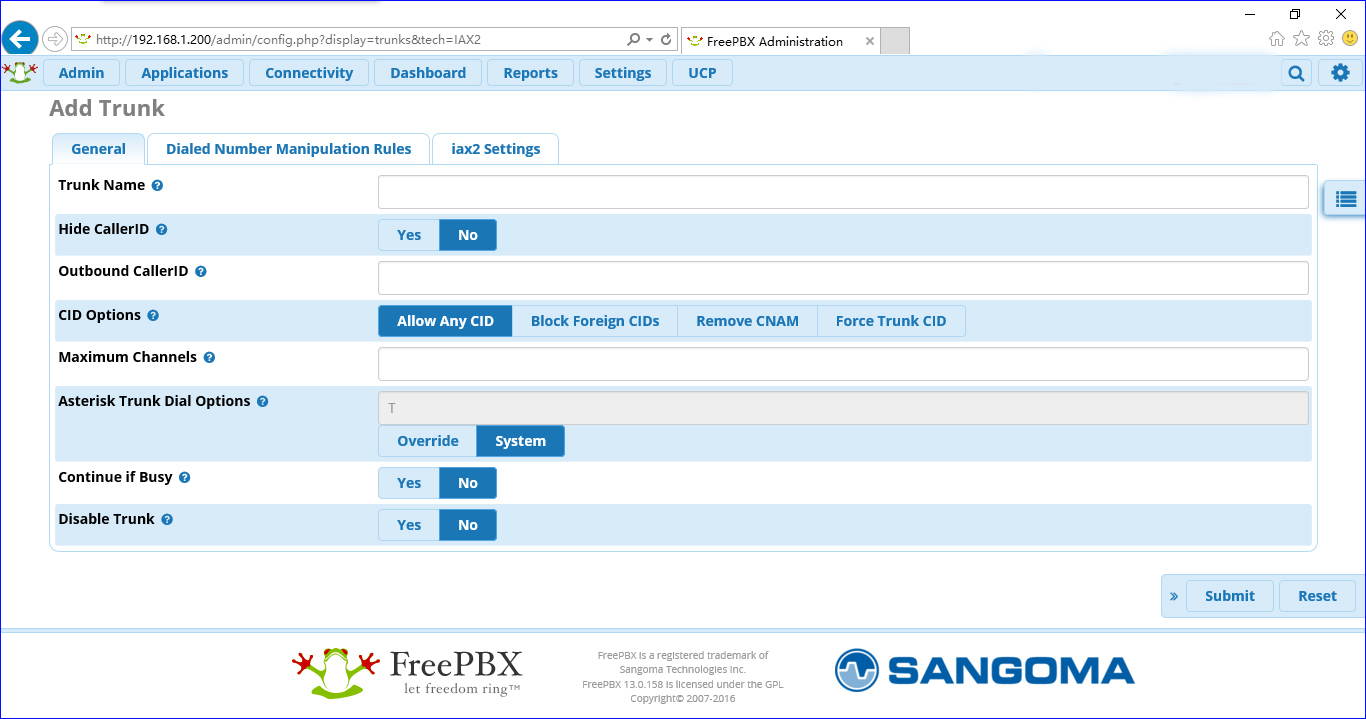
Task: Switch to the iax2 Settings tab
Action: pos(495,148)
